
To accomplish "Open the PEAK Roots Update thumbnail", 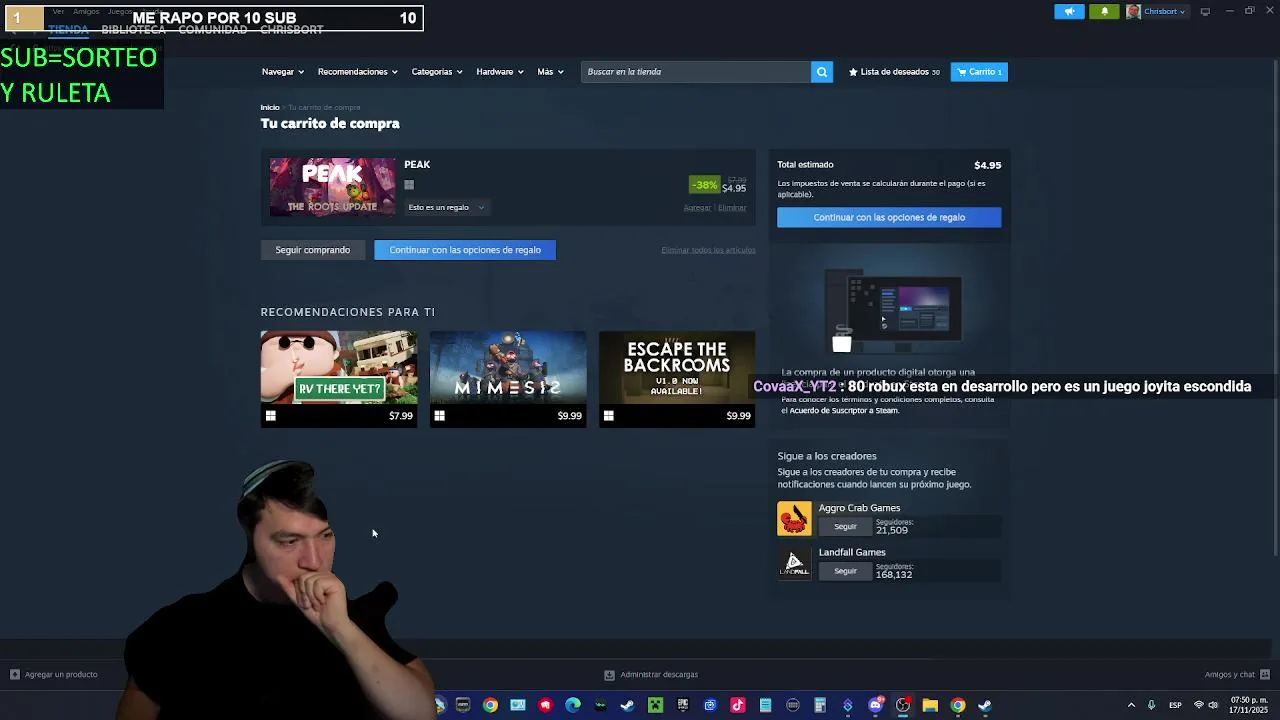I will (x=333, y=187).
